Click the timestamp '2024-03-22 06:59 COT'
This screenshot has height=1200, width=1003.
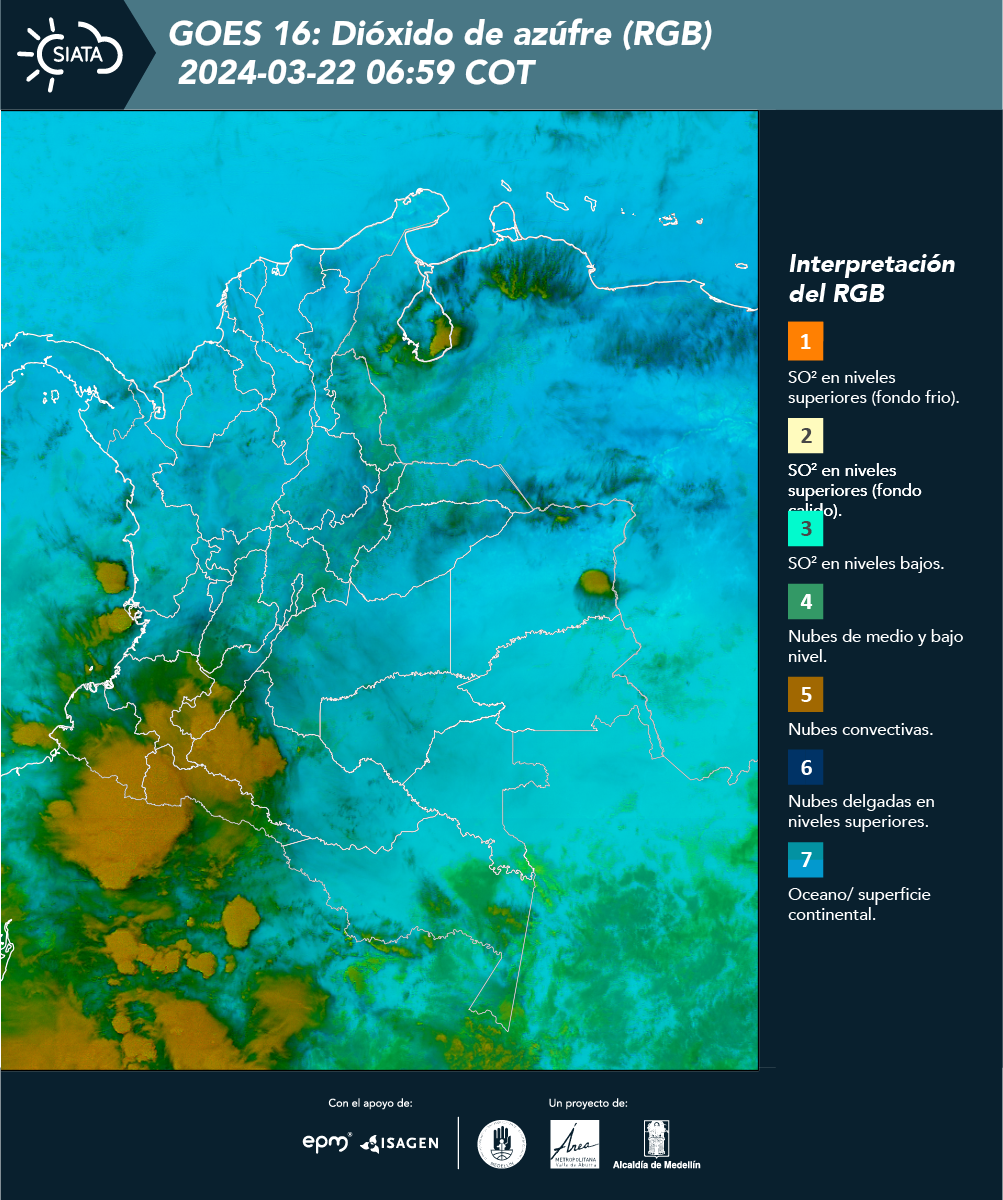[x=356, y=73]
